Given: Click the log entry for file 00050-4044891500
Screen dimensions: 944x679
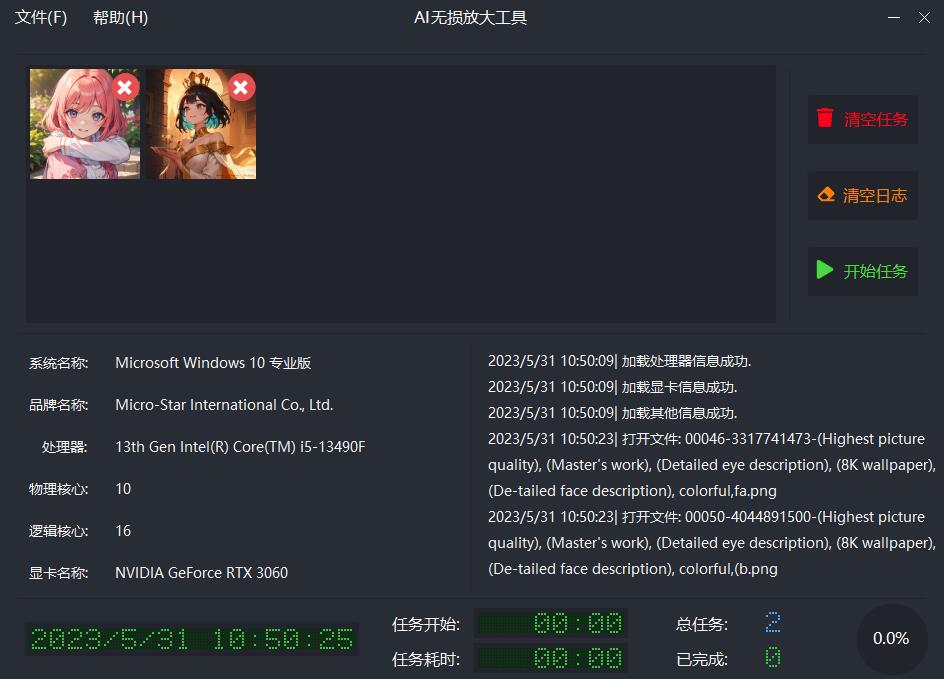Looking at the screenshot, I should pyautogui.click(x=712, y=543).
